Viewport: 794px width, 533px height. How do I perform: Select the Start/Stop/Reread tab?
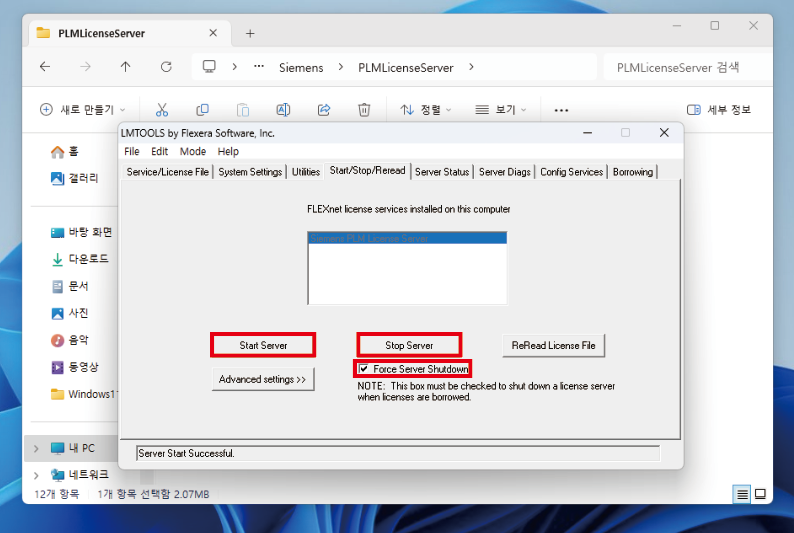click(368, 171)
